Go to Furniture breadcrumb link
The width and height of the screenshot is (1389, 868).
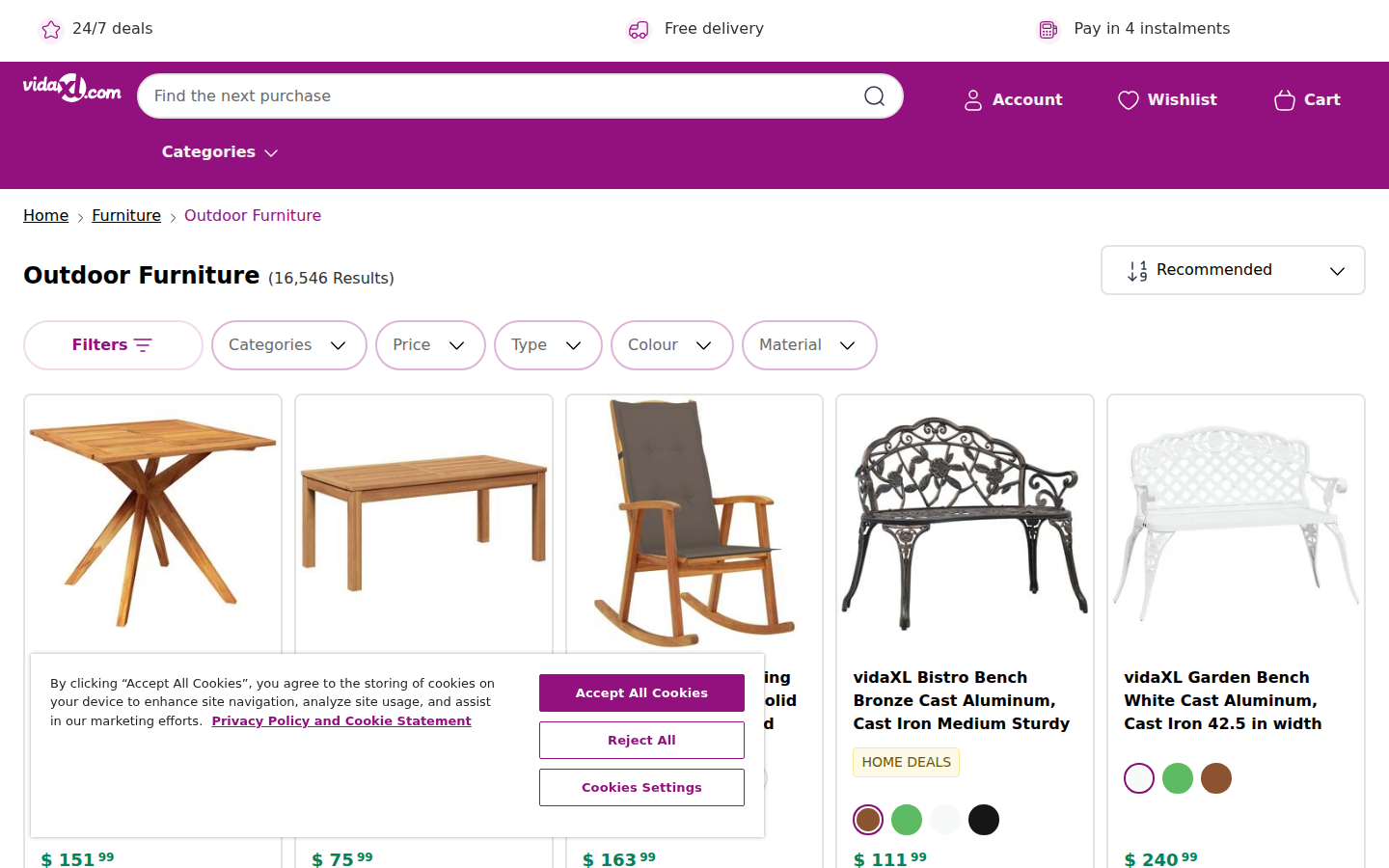[126, 216]
